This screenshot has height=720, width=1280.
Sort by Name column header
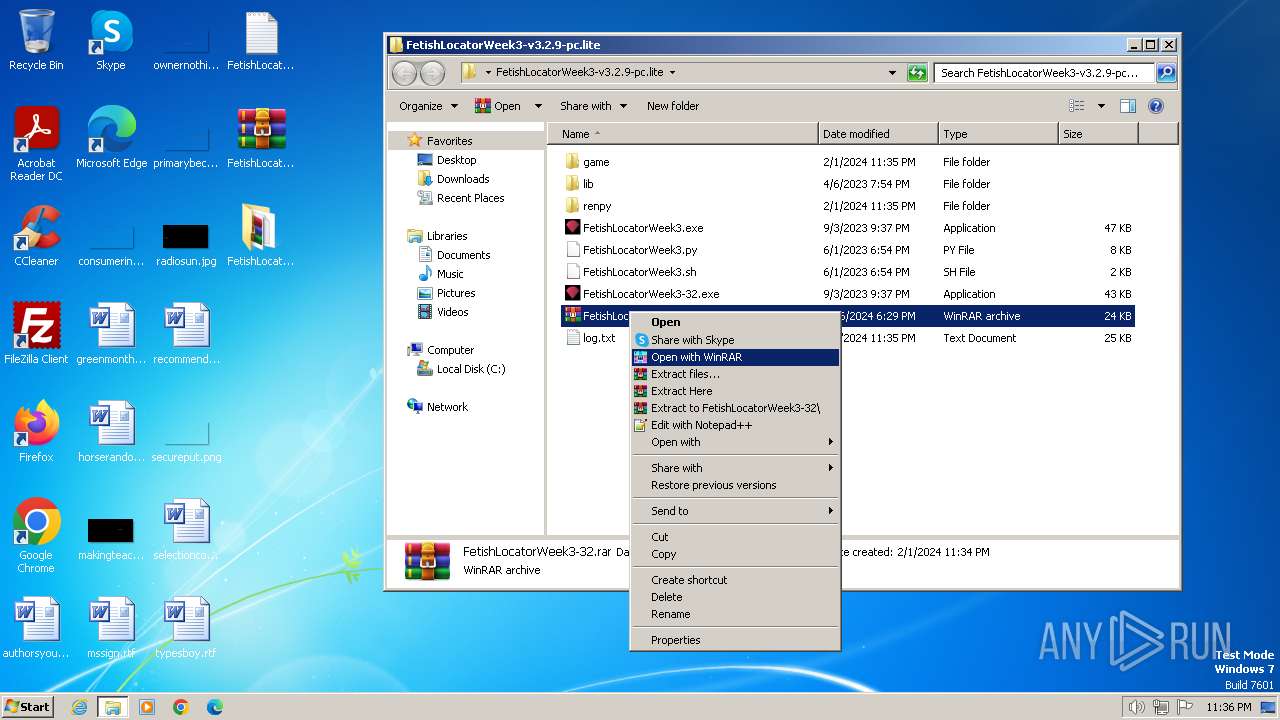tap(682, 134)
